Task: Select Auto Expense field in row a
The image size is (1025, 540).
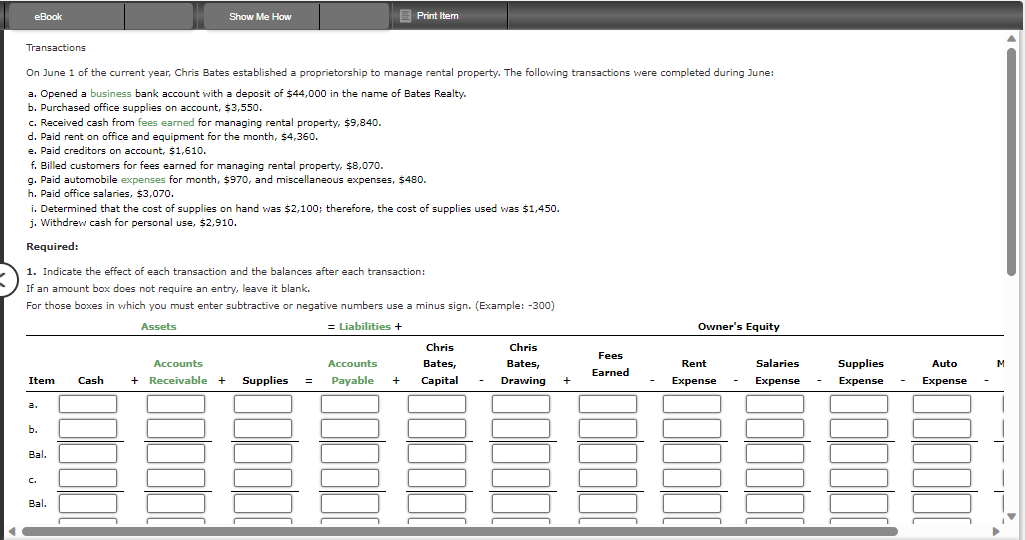Action: [942, 404]
